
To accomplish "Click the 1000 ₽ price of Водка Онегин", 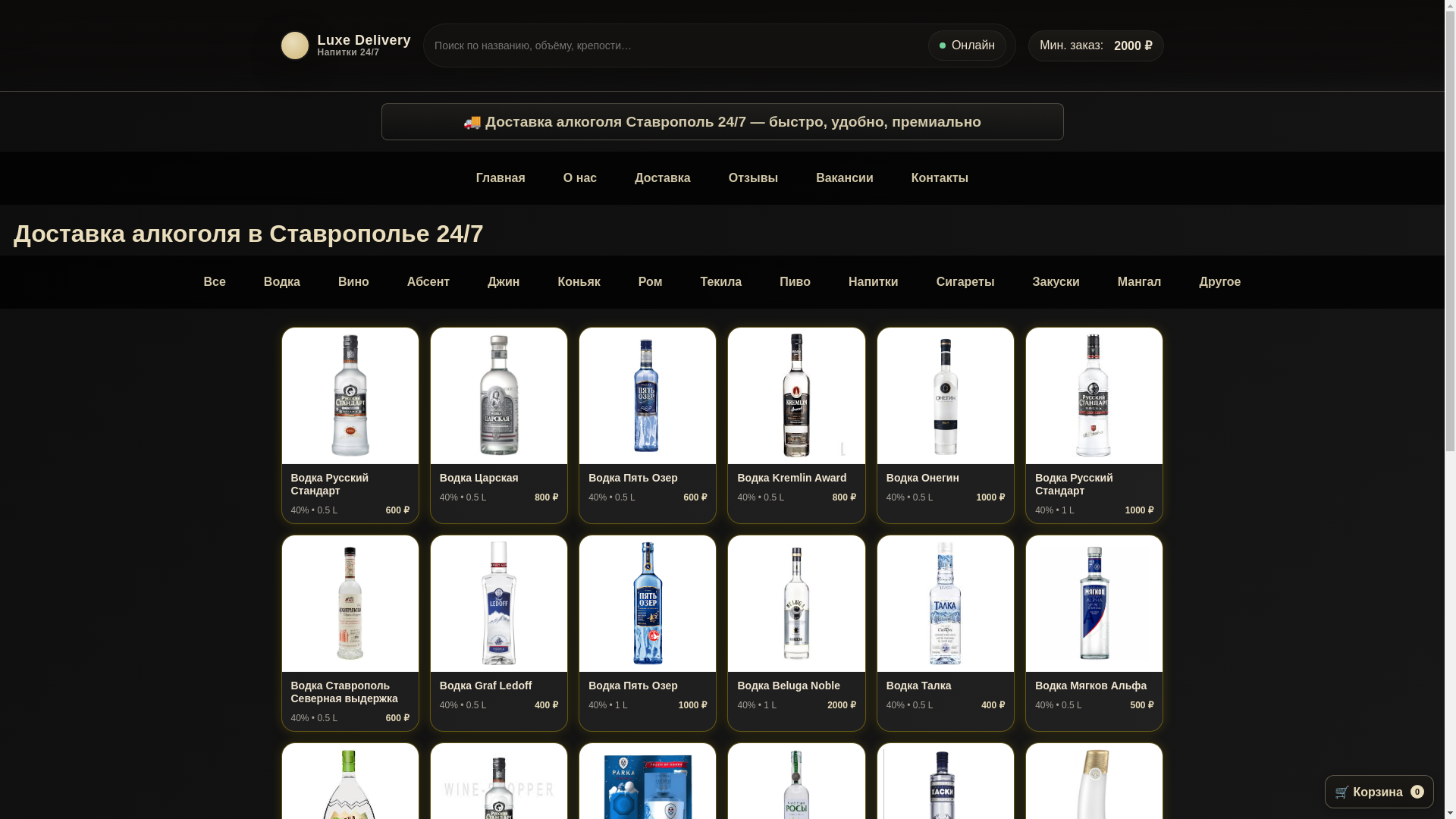I will click(990, 497).
